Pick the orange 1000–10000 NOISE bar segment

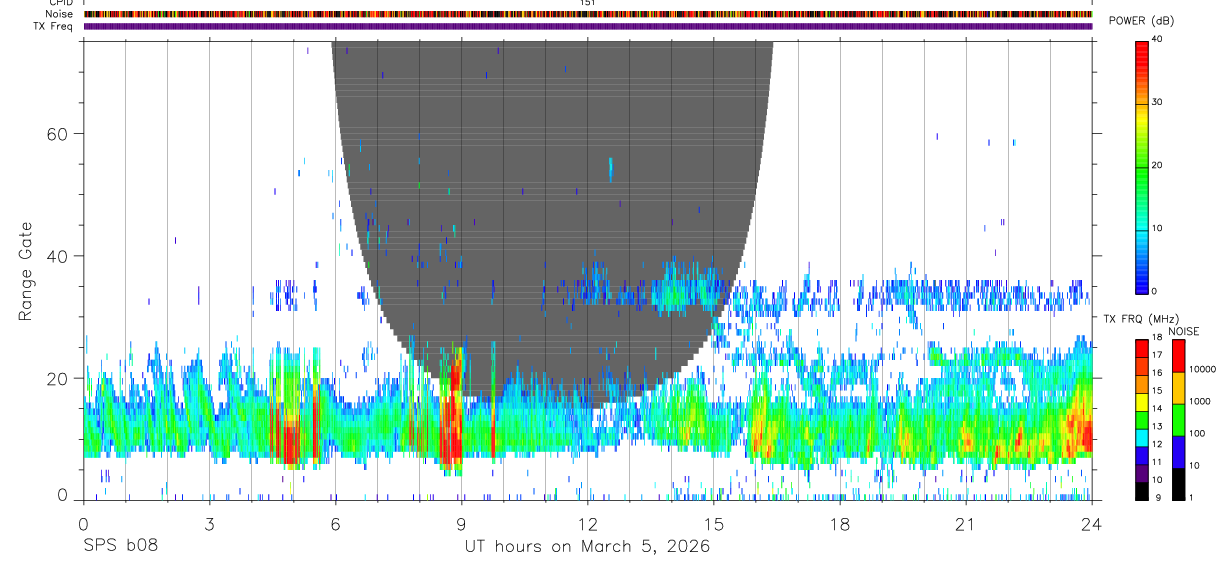coord(1179,388)
